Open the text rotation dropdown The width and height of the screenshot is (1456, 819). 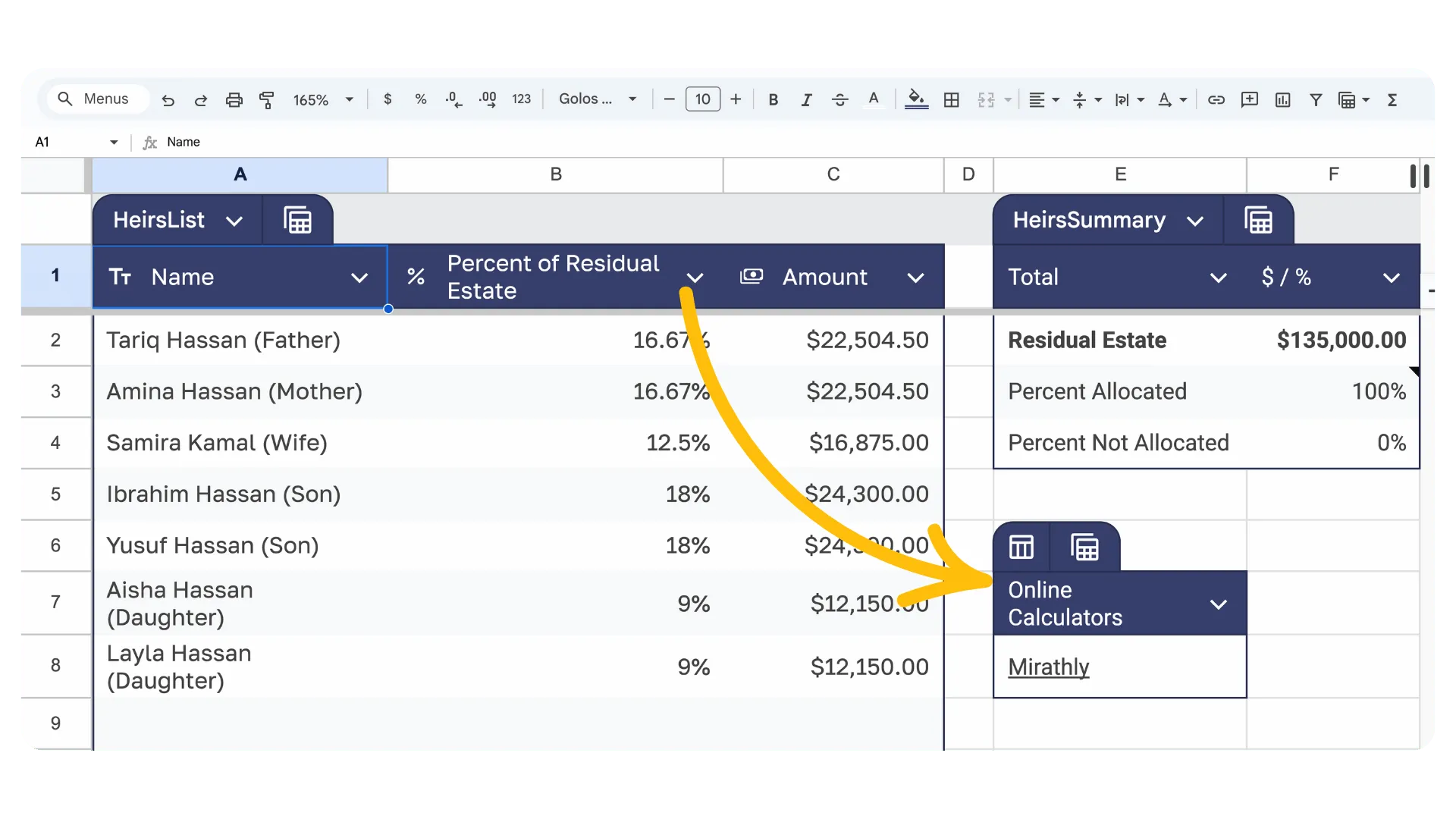(x=1172, y=99)
